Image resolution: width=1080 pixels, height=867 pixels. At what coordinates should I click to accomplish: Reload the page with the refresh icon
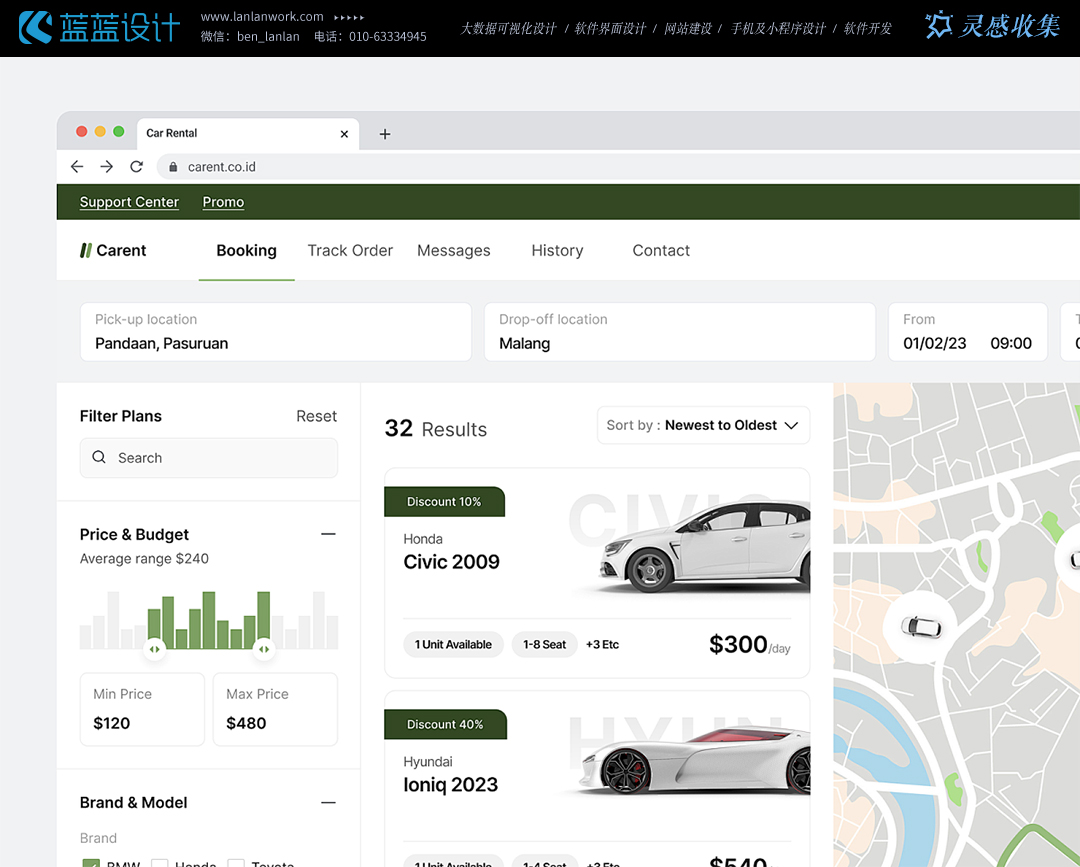point(137,167)
